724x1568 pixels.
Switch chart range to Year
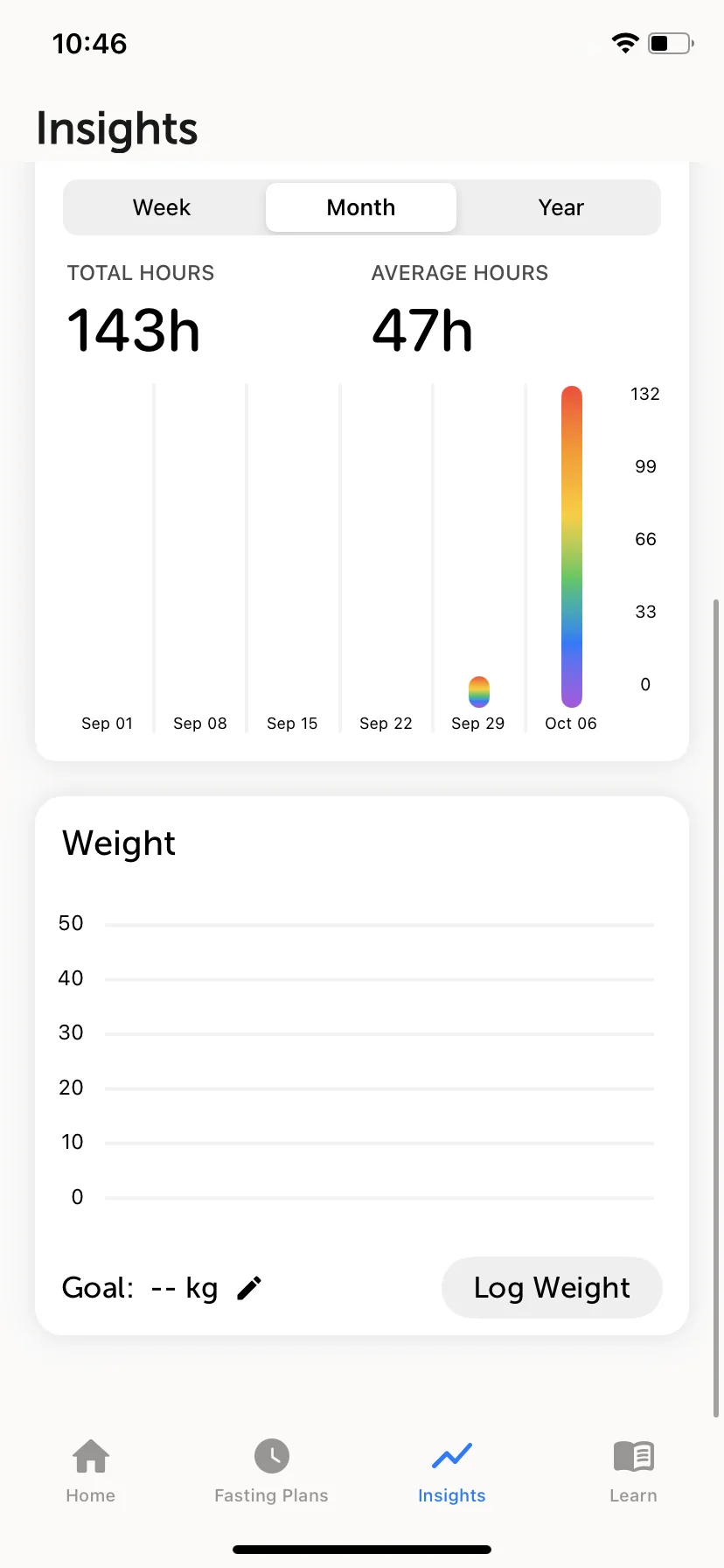(560, 207)
